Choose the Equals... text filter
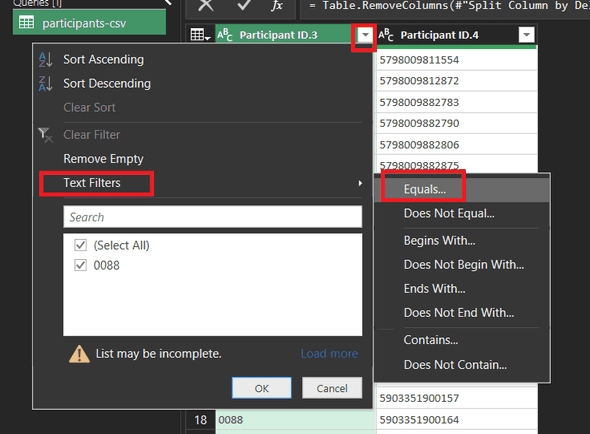Screen dimensions: 590x434 tap(425, 189)
